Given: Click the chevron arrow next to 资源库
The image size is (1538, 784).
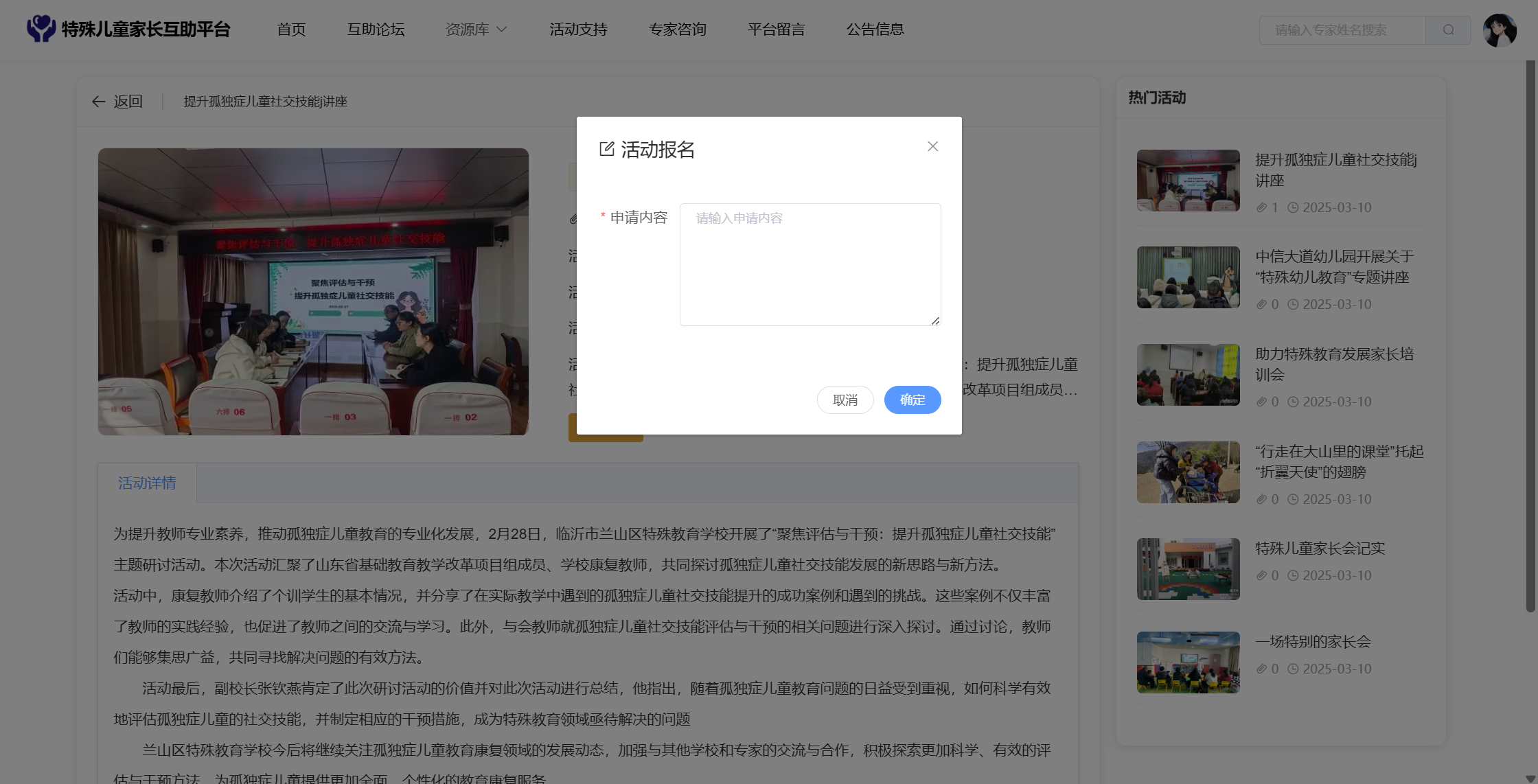Looking at the screenshot, I should pyautogui.click(x=502, y=30).
